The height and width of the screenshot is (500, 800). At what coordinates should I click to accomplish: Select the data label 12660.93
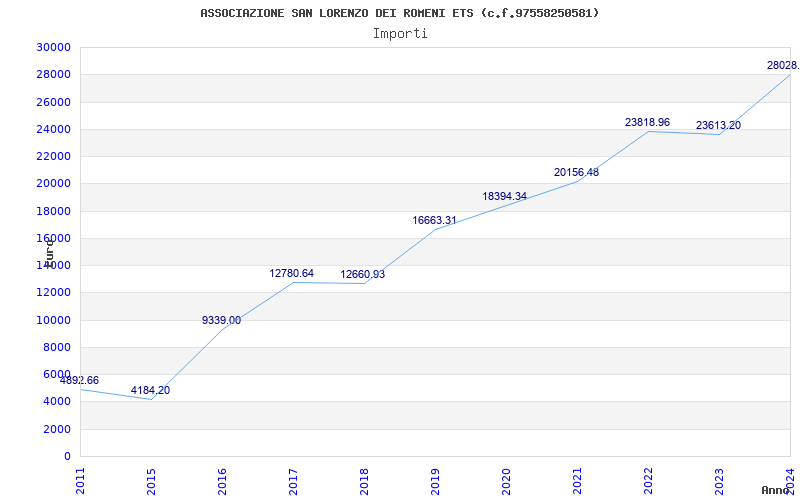363,274
